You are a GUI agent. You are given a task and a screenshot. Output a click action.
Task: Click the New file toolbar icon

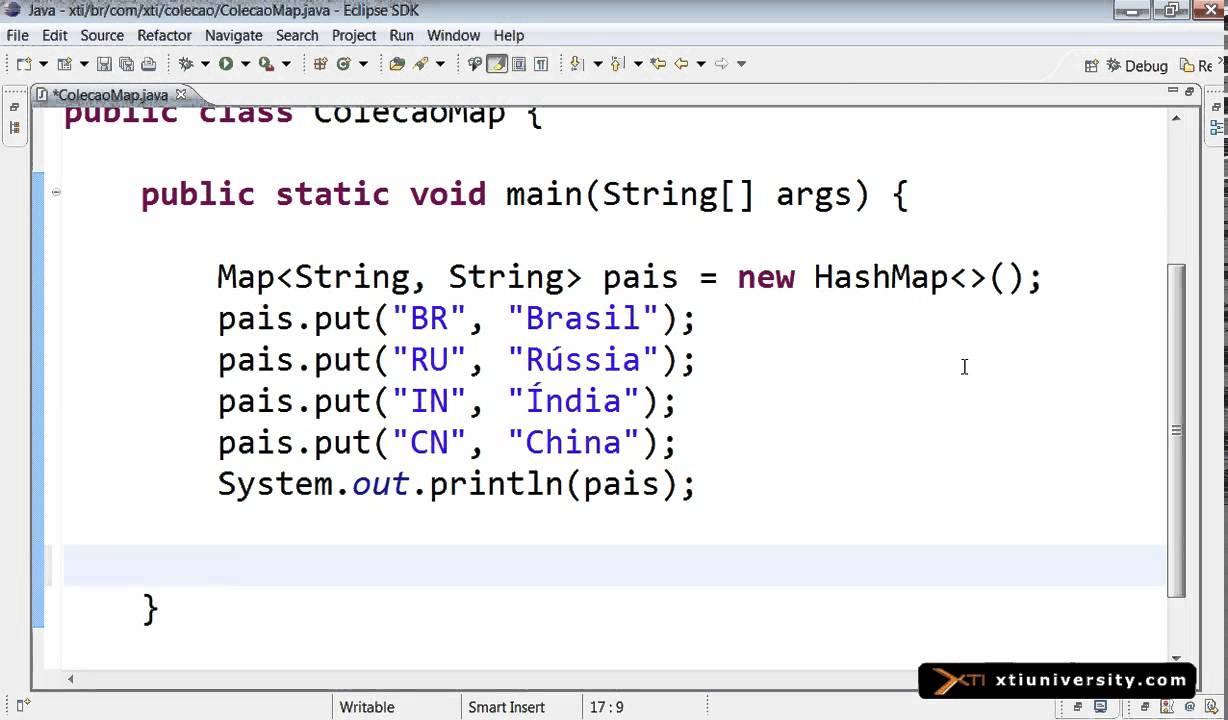tap(24, 64)
